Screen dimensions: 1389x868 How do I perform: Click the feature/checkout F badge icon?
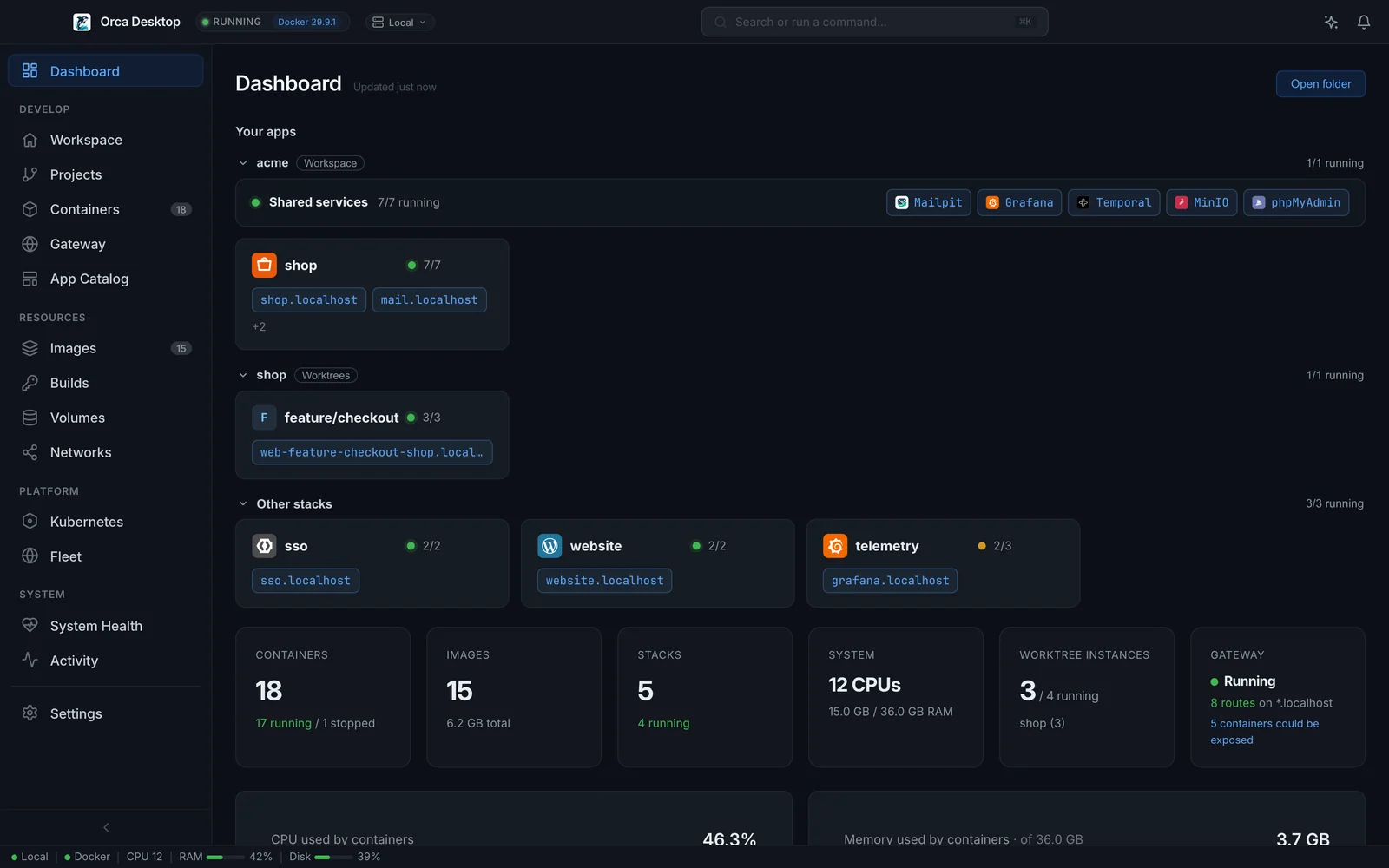pyautogui.click(x=264, y=418)
